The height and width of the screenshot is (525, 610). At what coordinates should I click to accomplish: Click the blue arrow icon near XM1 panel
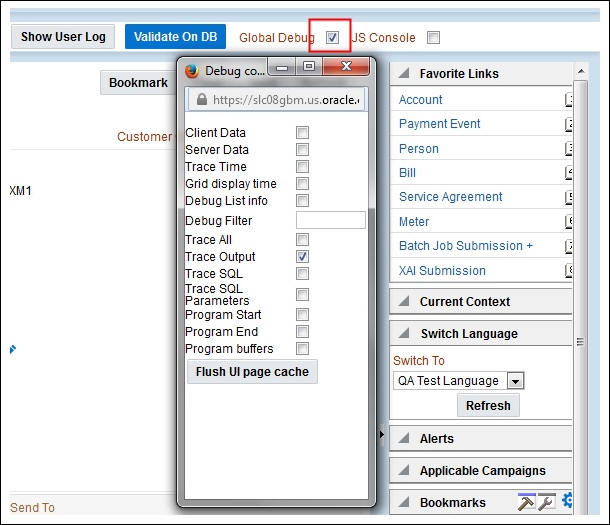tap(13, 349)
